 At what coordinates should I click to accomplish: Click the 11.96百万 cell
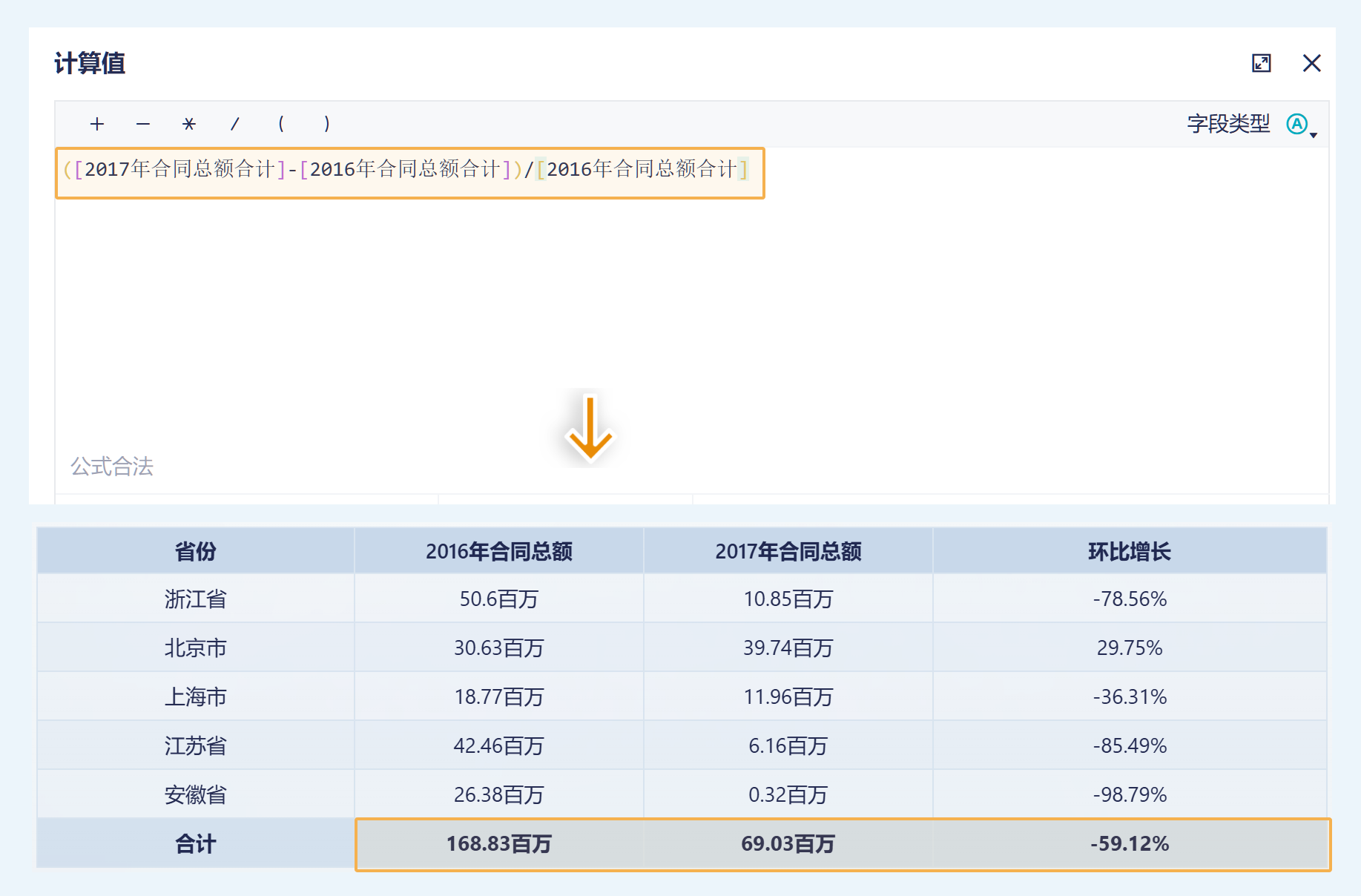[788, 696]
